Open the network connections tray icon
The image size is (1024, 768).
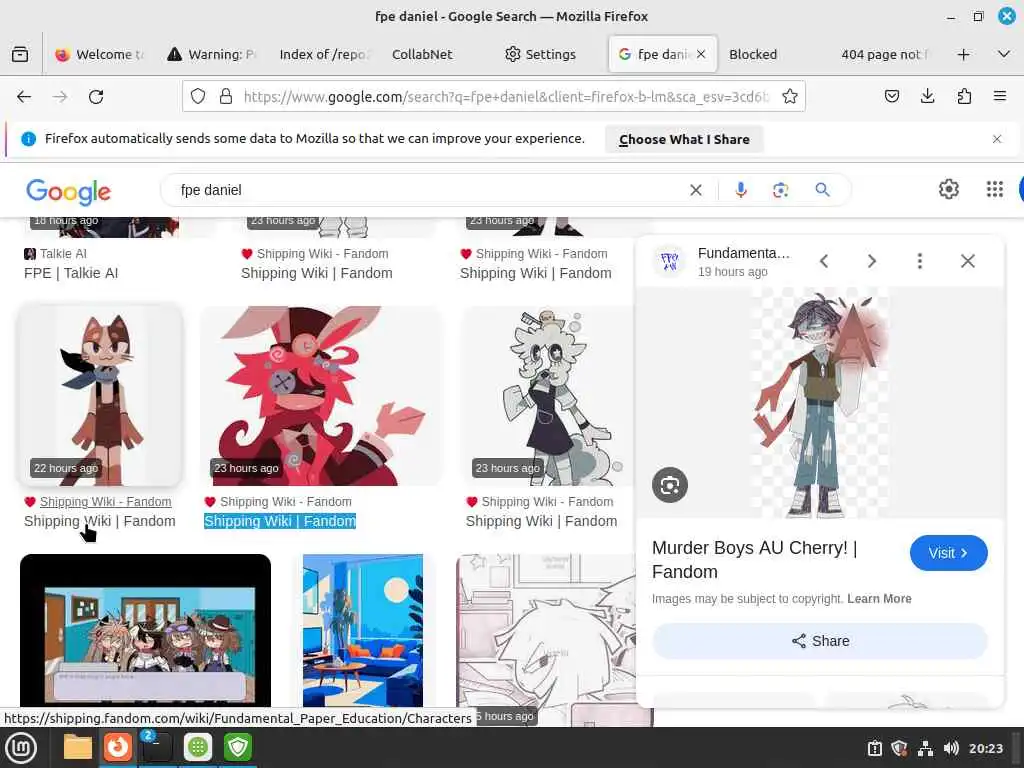(925, 748)
